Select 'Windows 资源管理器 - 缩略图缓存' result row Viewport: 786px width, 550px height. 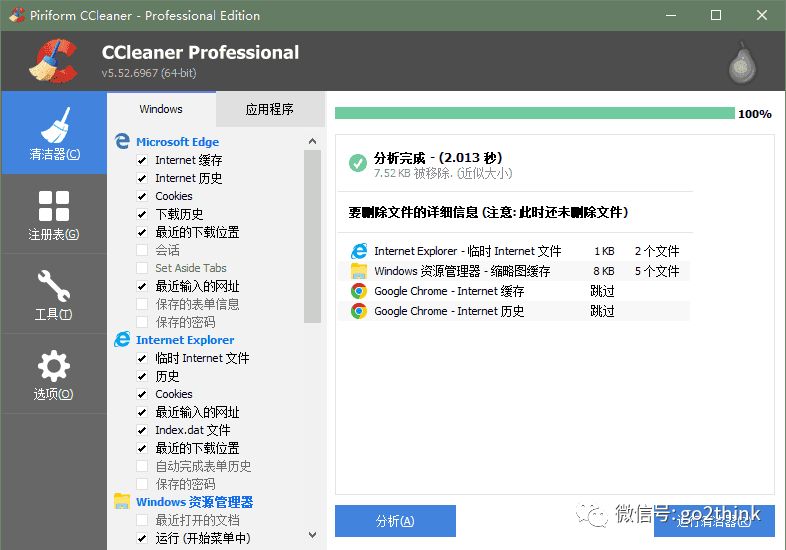[514, 271]
